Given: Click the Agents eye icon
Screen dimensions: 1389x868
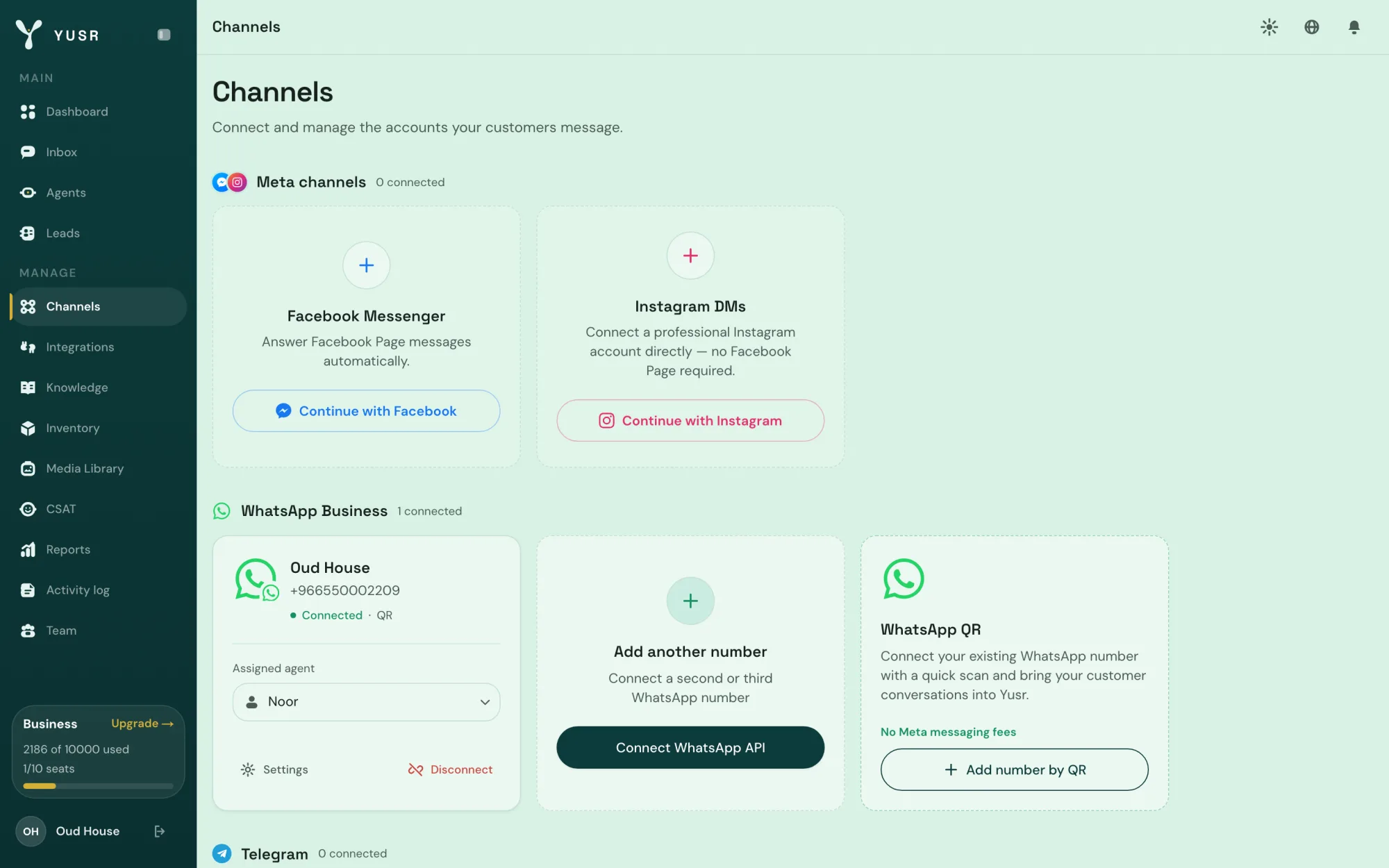Looking at the screenshot, I should pyautogui.click(x=28, y=192).
